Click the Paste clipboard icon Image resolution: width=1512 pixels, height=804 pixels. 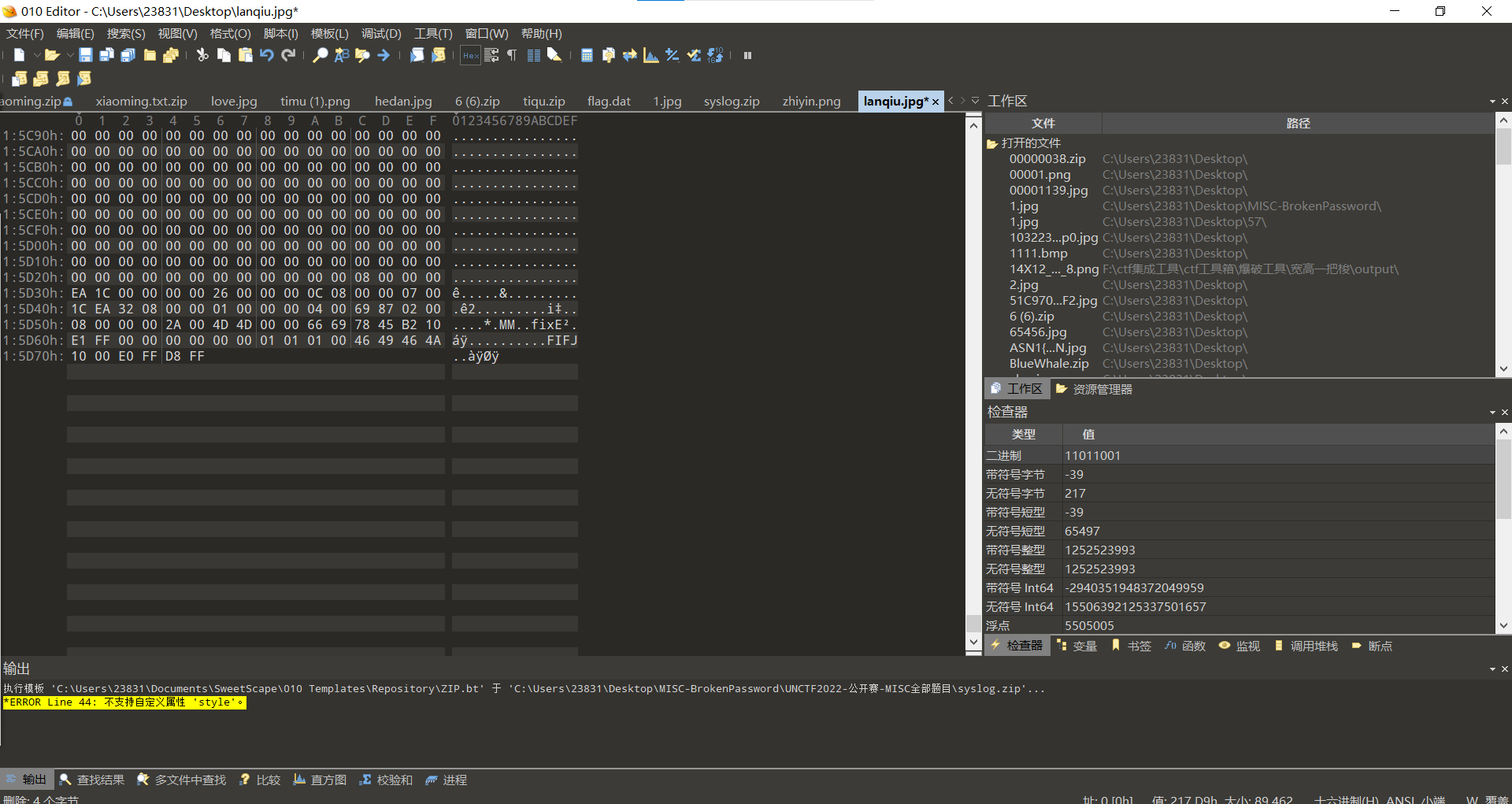(245, 55)
